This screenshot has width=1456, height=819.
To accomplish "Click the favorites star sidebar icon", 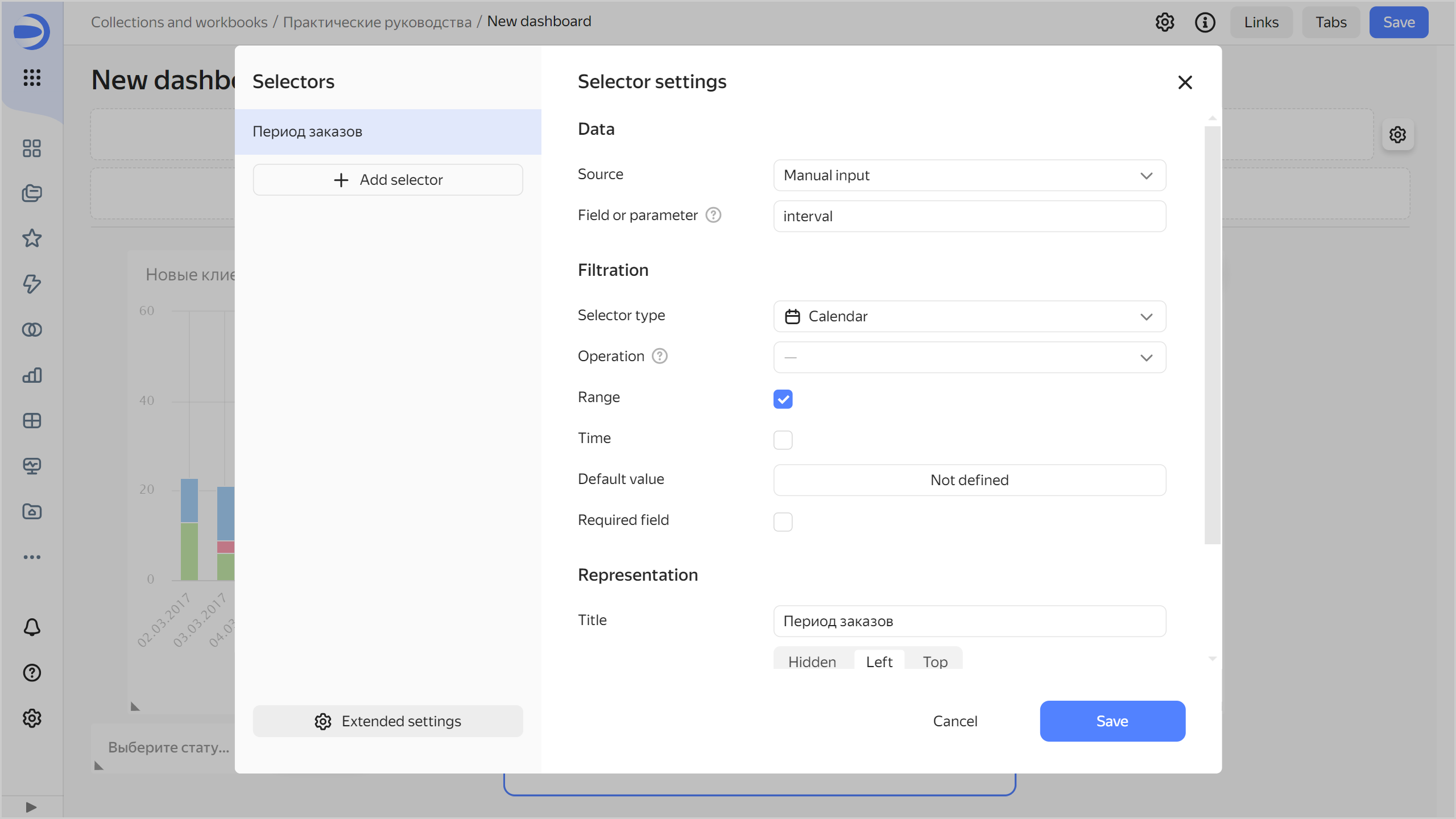I will [x=32, y=238].
